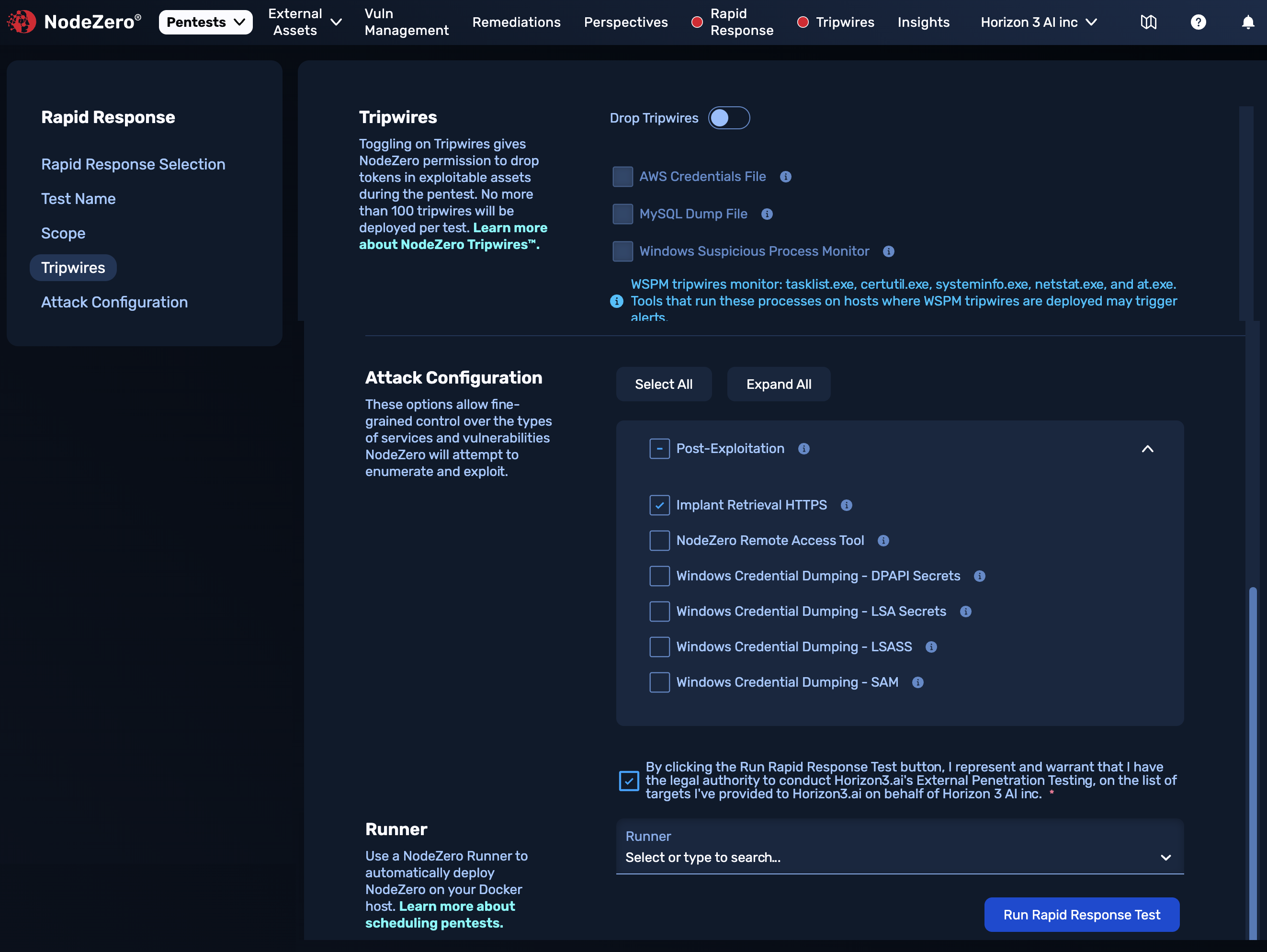Open Learn more about NodeZero Tripwires link
The width and height of the screenshot is (1267, 952).
[x=452, y=236]
